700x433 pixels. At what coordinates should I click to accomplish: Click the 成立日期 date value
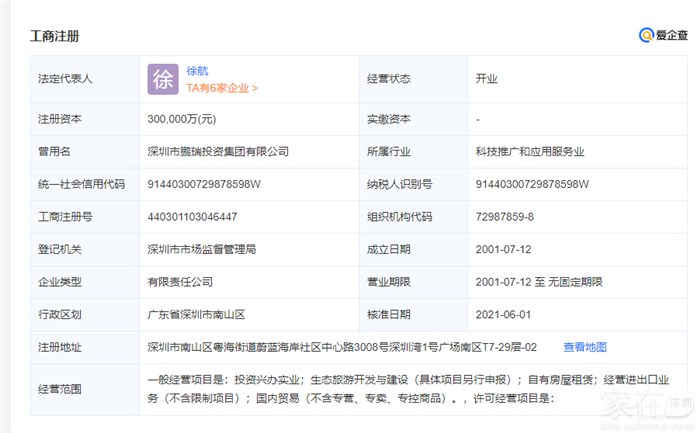(x=503, y=249)
